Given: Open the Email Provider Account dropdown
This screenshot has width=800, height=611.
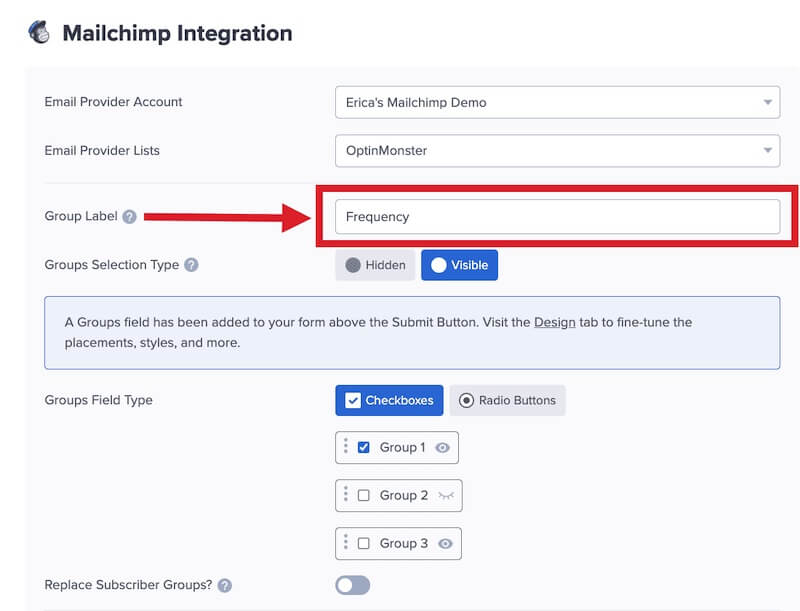Looking at the screenshot, I should pyautogui.click(x=557, y=102).
